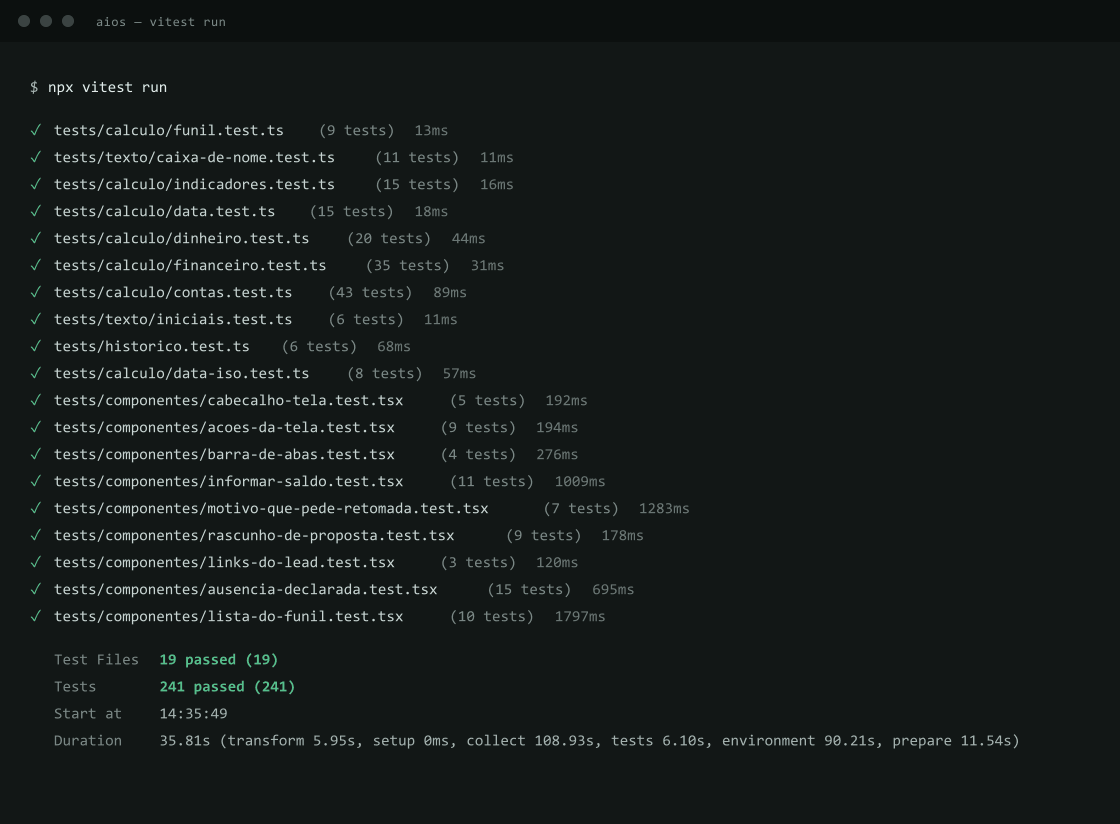The width and height of the screenshot is (1120, 824).
Task: Click the '241 passed (241)' tests summary
Action: tap(227, 686)
